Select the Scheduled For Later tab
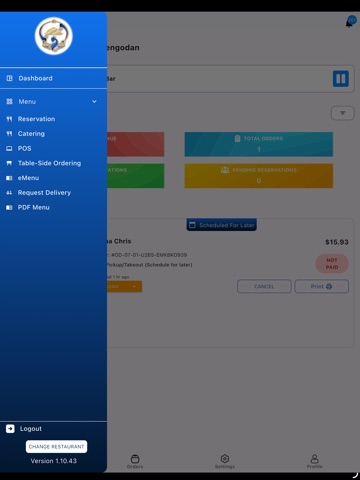The image size is (360, 480). tap(221, 225)
